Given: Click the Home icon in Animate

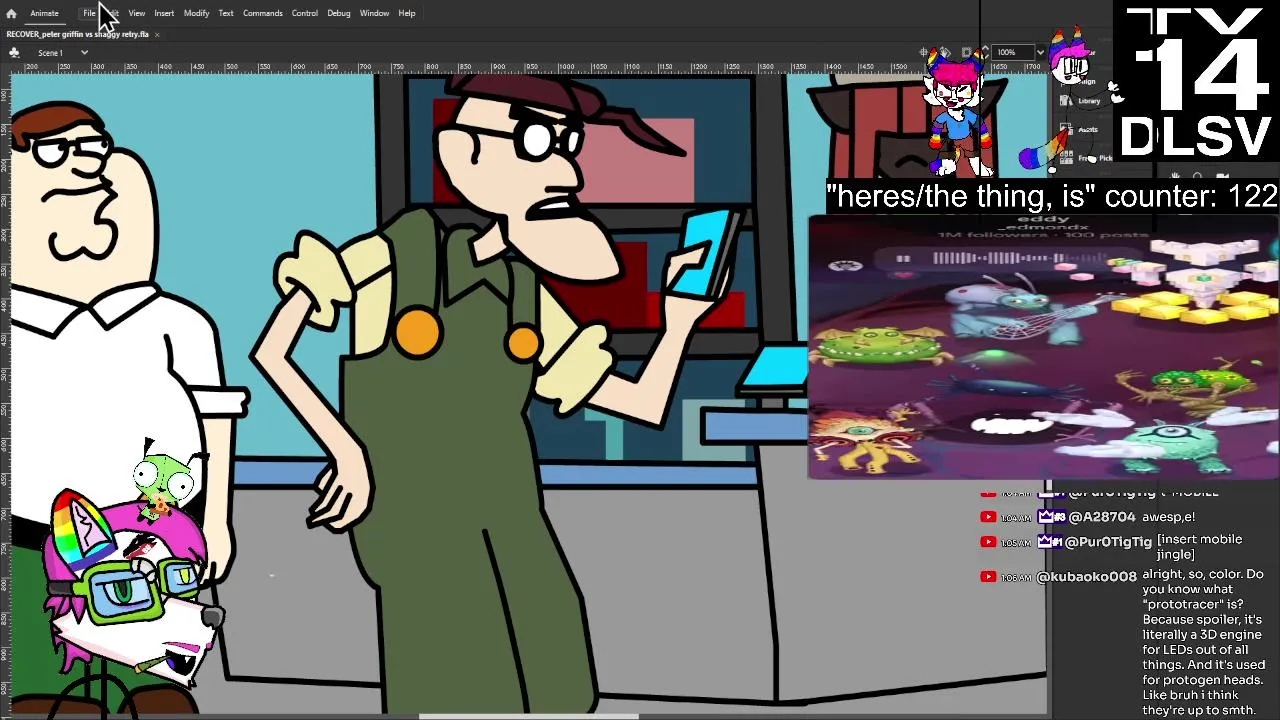Looking at the screenshot, I should pos(11,13).
